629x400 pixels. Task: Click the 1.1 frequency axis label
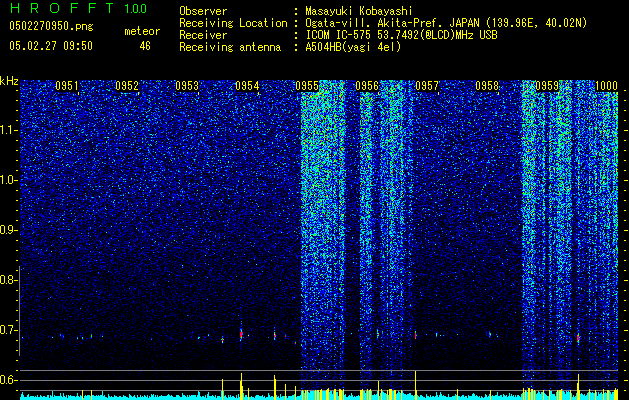click(x=9, y=130)
